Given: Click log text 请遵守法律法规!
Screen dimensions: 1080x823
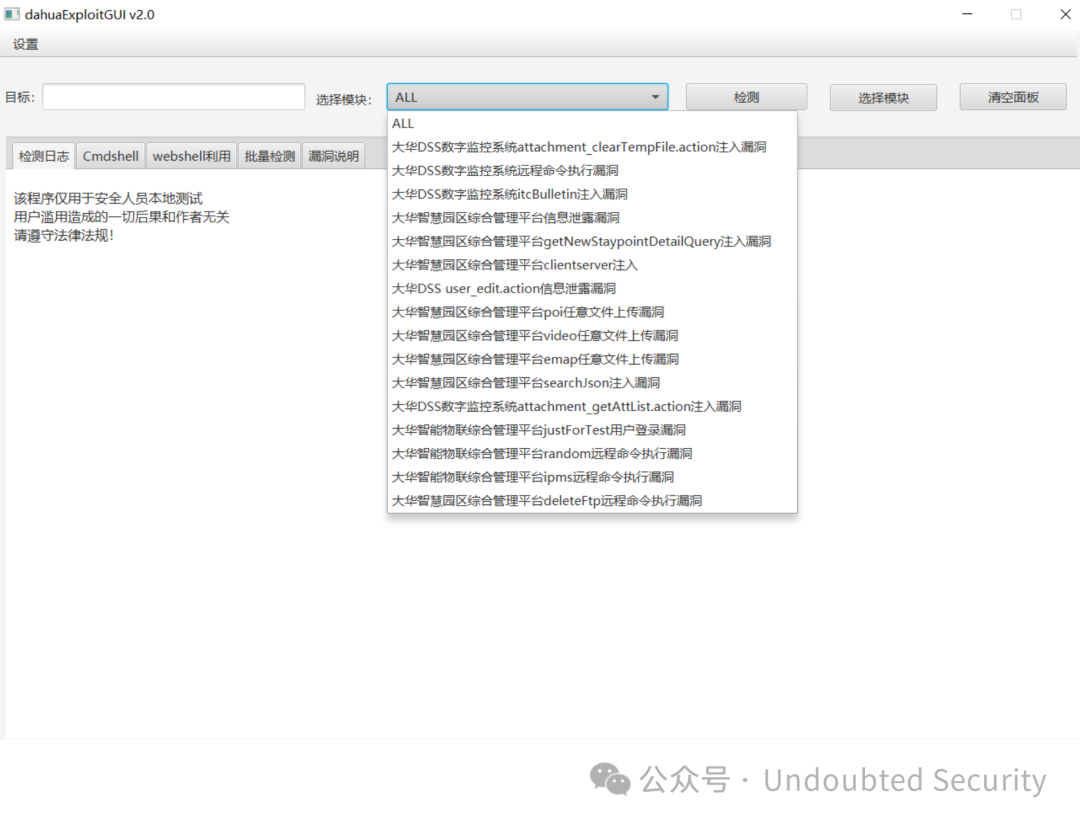Looking at the screenshot, I should click(x=63, y=236).
